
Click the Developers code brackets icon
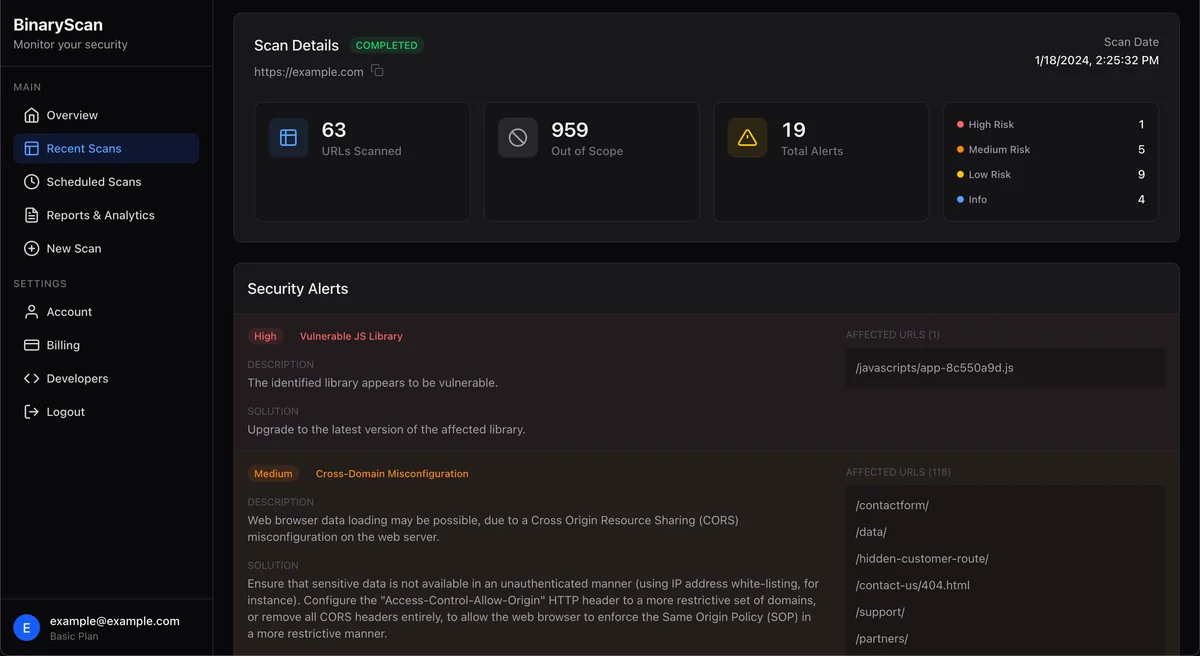tap(32, 379)
